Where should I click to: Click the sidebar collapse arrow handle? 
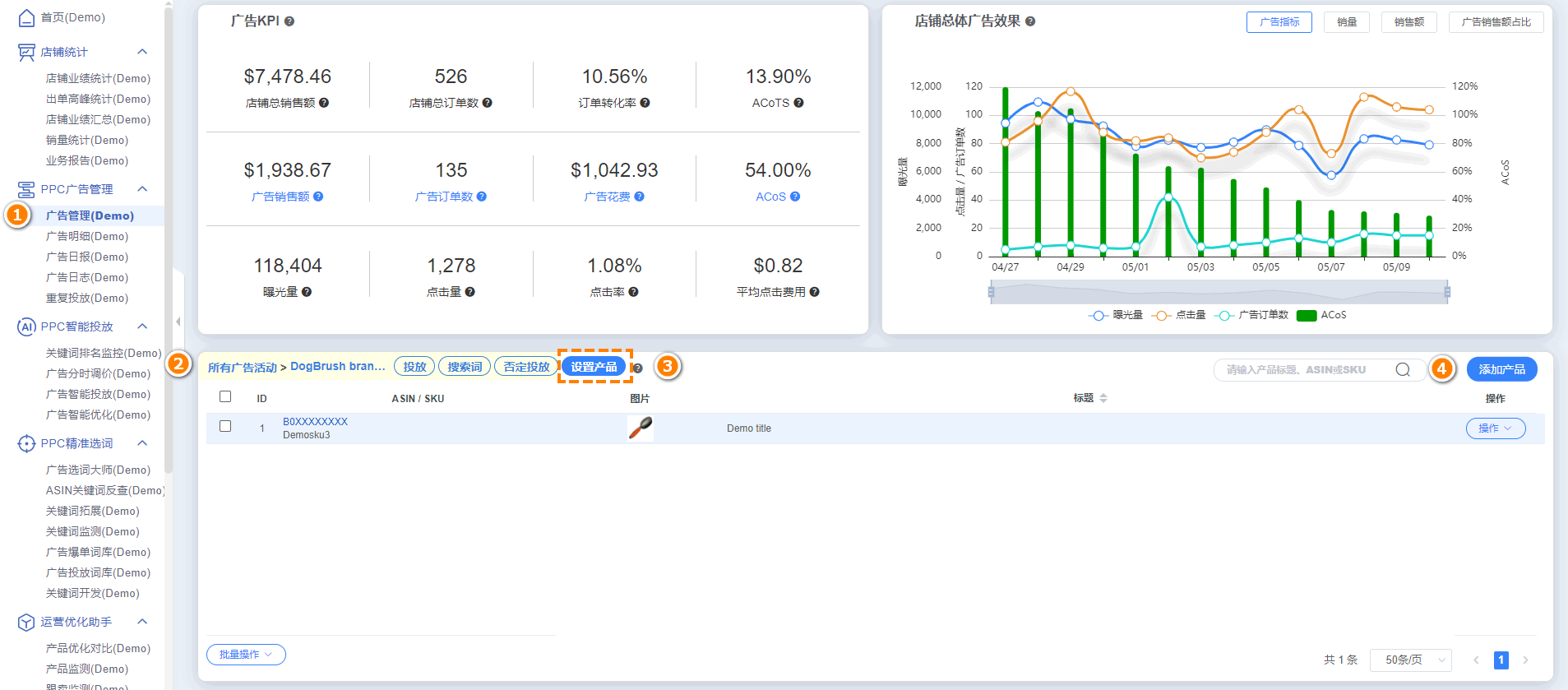tap(178, 322)
